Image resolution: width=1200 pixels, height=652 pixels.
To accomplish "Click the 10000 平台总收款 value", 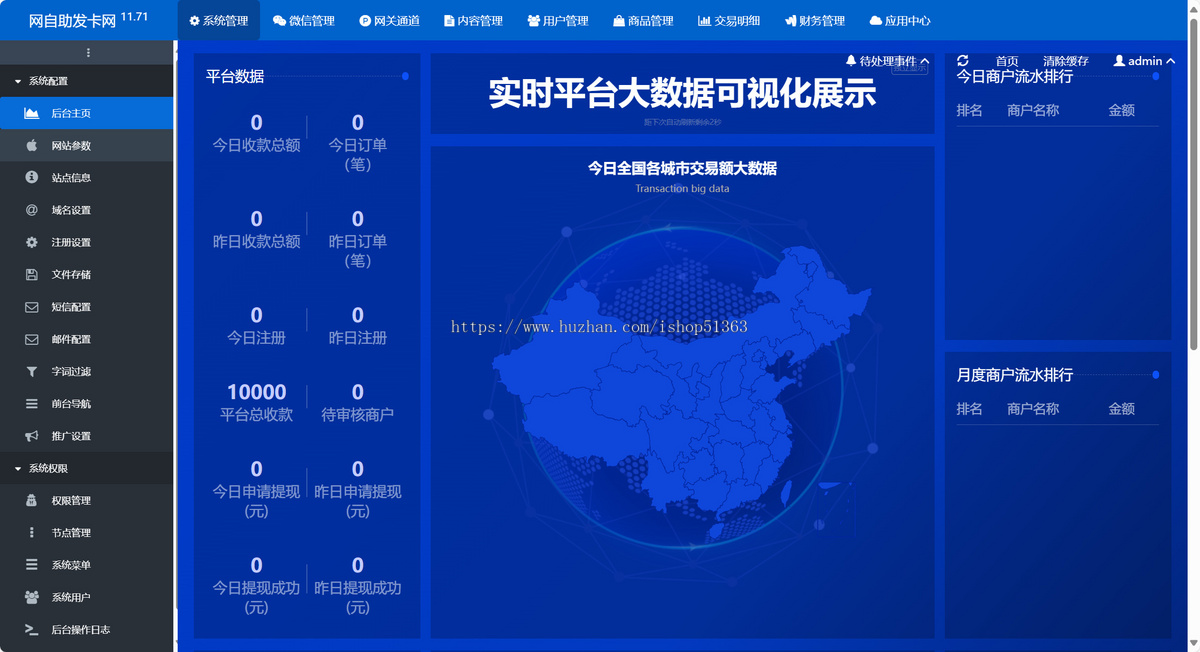I will pyautogui.click(x=257, y=392).
